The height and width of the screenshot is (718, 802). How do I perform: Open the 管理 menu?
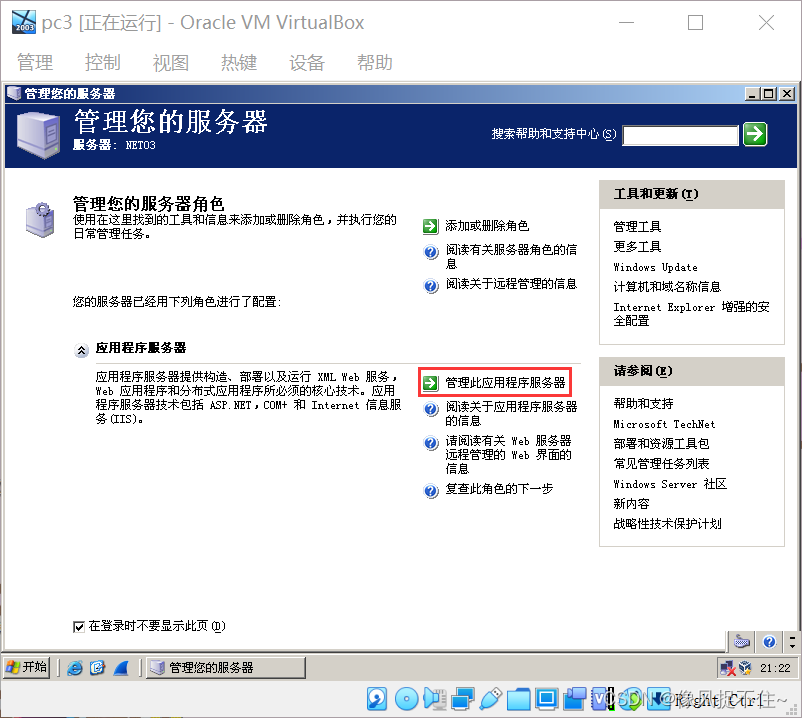click(35, 63)
